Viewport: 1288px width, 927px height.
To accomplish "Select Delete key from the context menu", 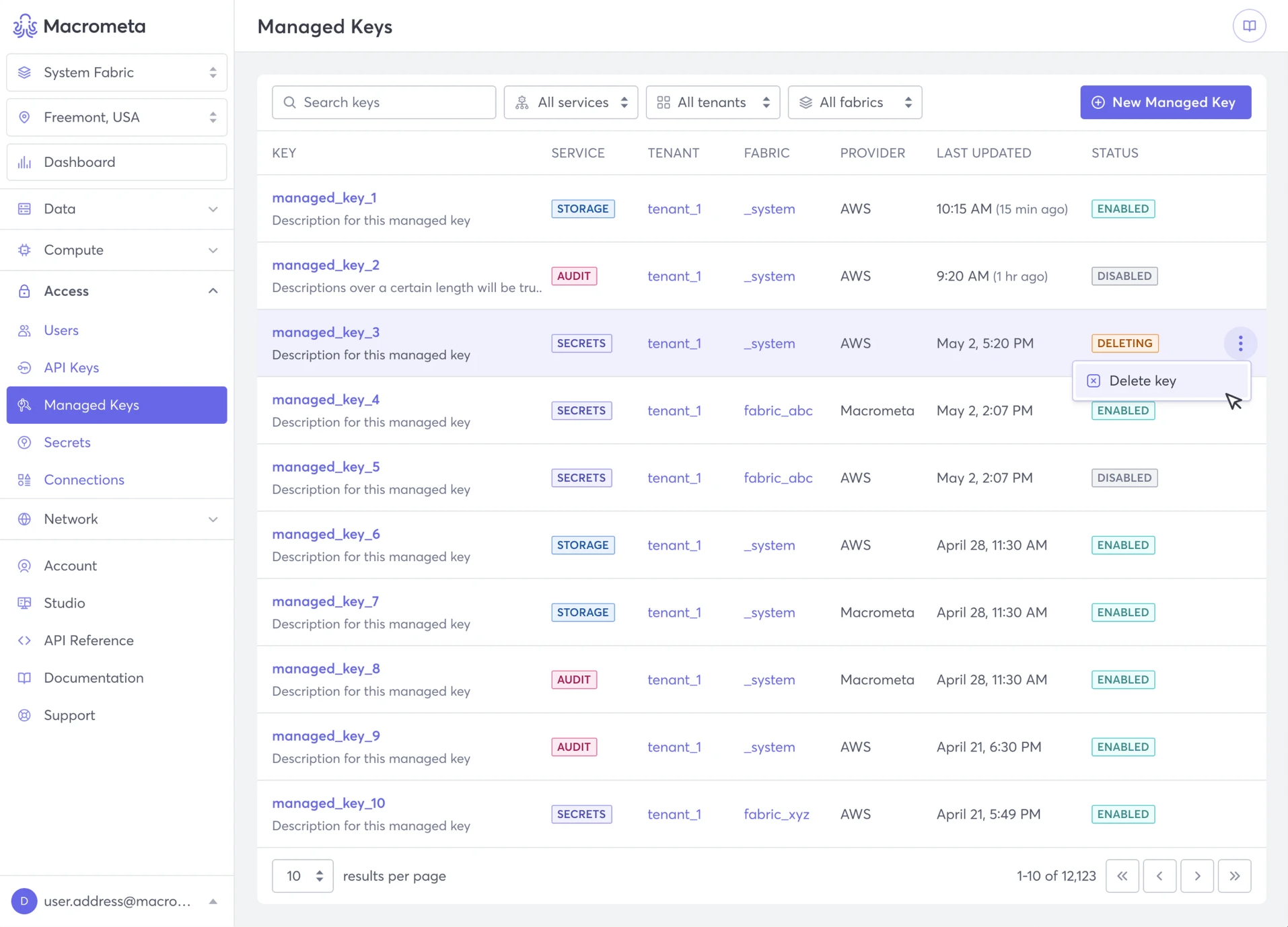I will click(x=1161, y=381).
